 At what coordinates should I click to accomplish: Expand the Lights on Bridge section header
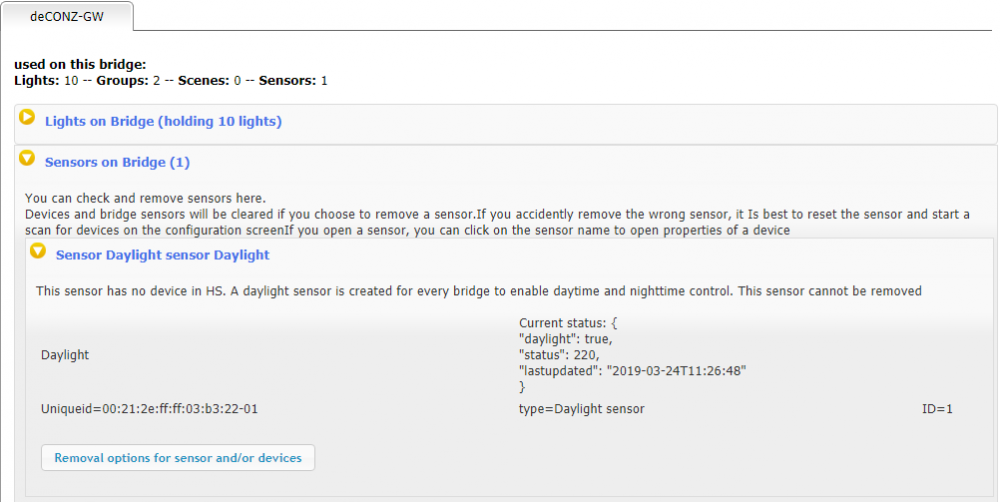[x=163, y=122]
